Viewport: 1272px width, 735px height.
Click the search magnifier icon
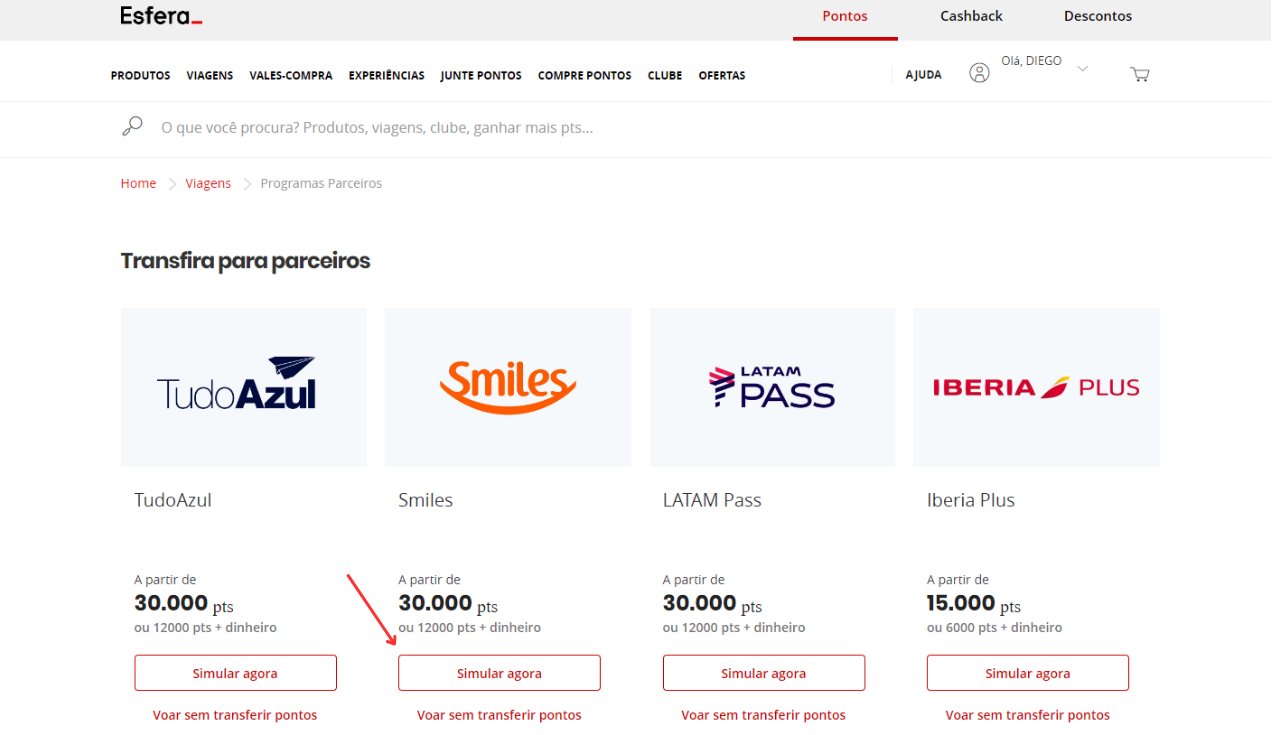[132, 127]
